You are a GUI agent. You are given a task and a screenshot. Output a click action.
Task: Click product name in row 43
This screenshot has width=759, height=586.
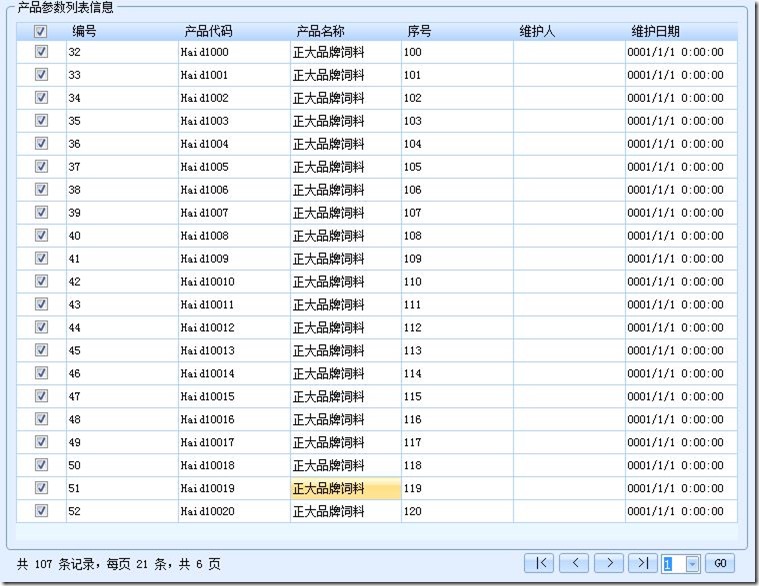pos(346,304)
